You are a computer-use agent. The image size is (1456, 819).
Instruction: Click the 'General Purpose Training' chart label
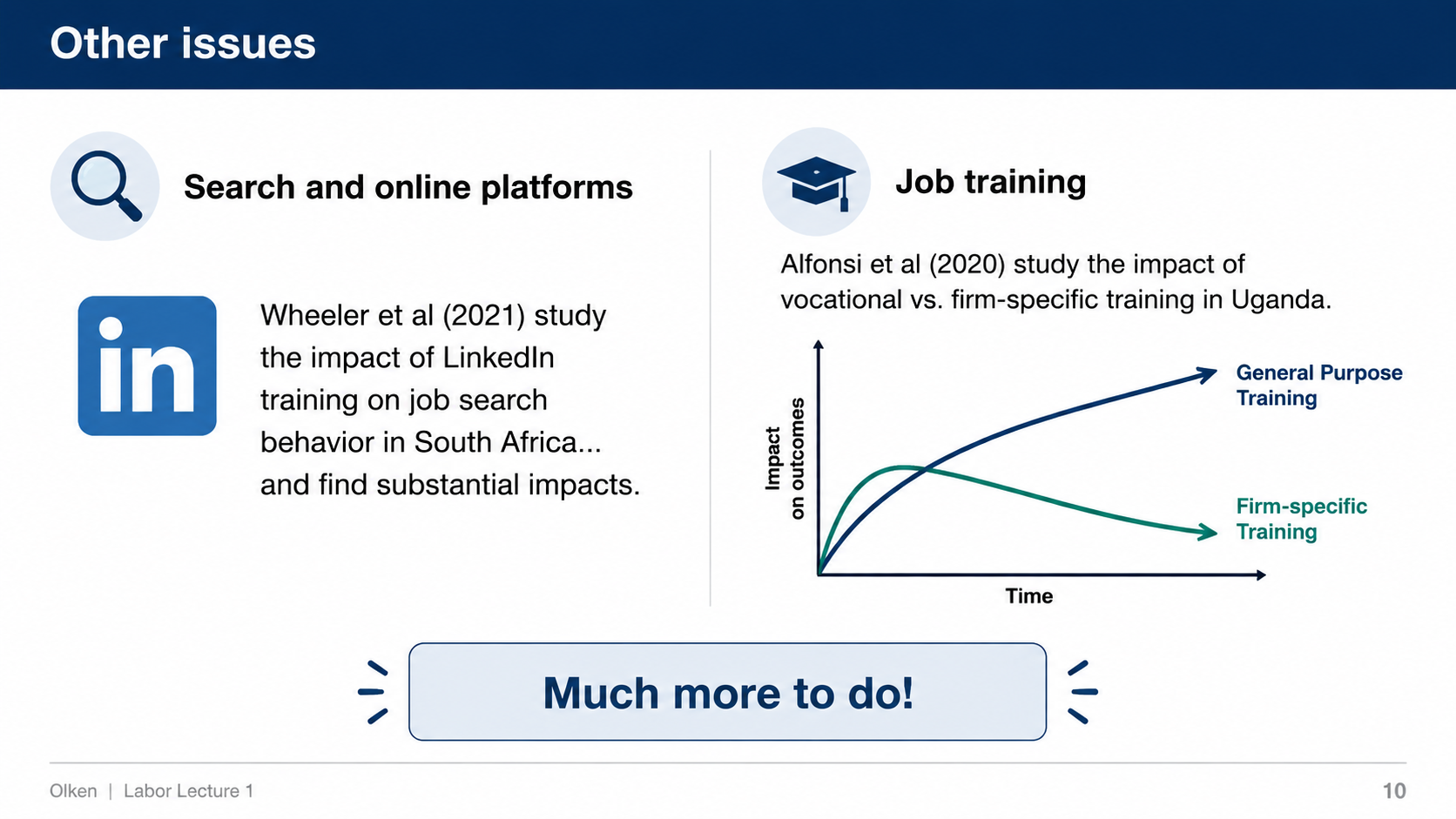[x=1319, y=385]
